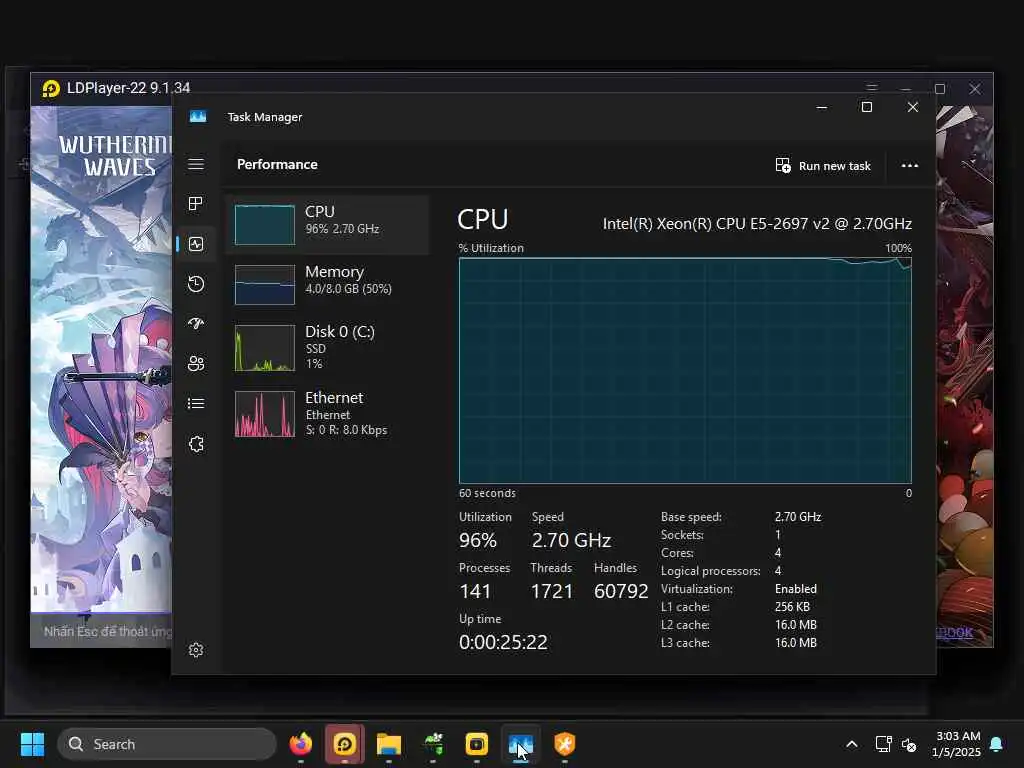Click the L3 cache 16.0 MB value
This screenshot has height=768, width=1024.
click(x=795, y=643)
